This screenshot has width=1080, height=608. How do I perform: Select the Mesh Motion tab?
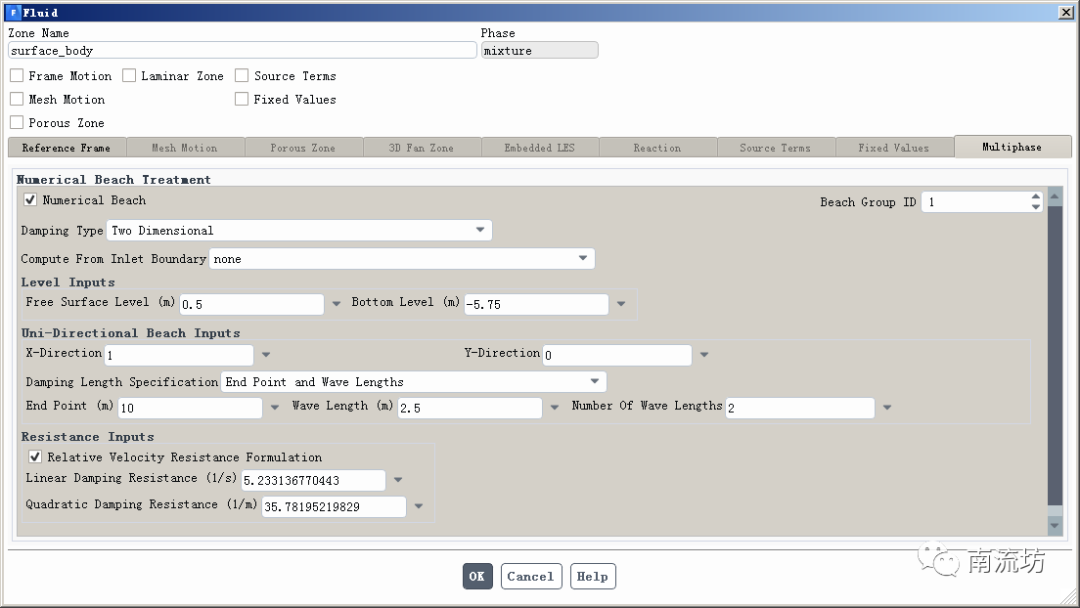185,147
